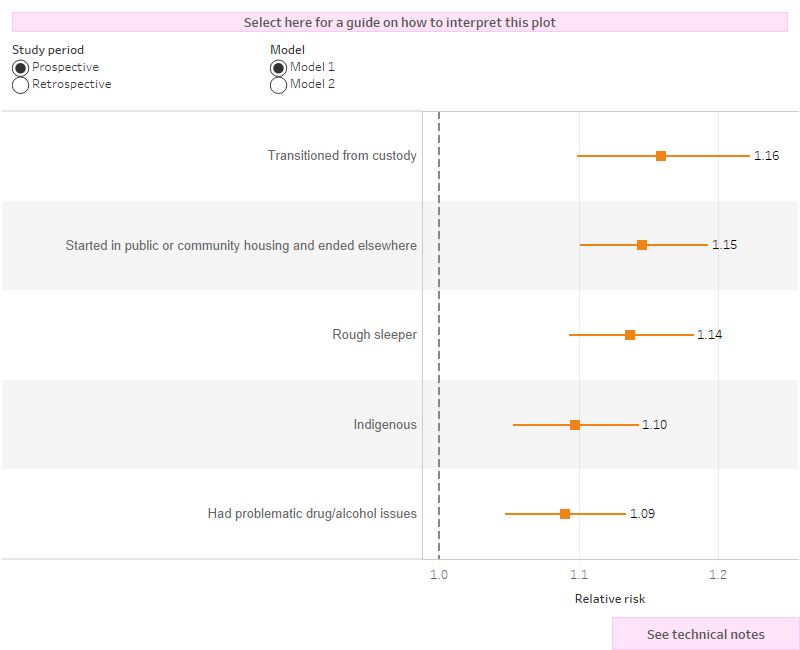800x650 pixels.
Task: Select the Rough sleeper category label
Action: [x=375, y=334]
